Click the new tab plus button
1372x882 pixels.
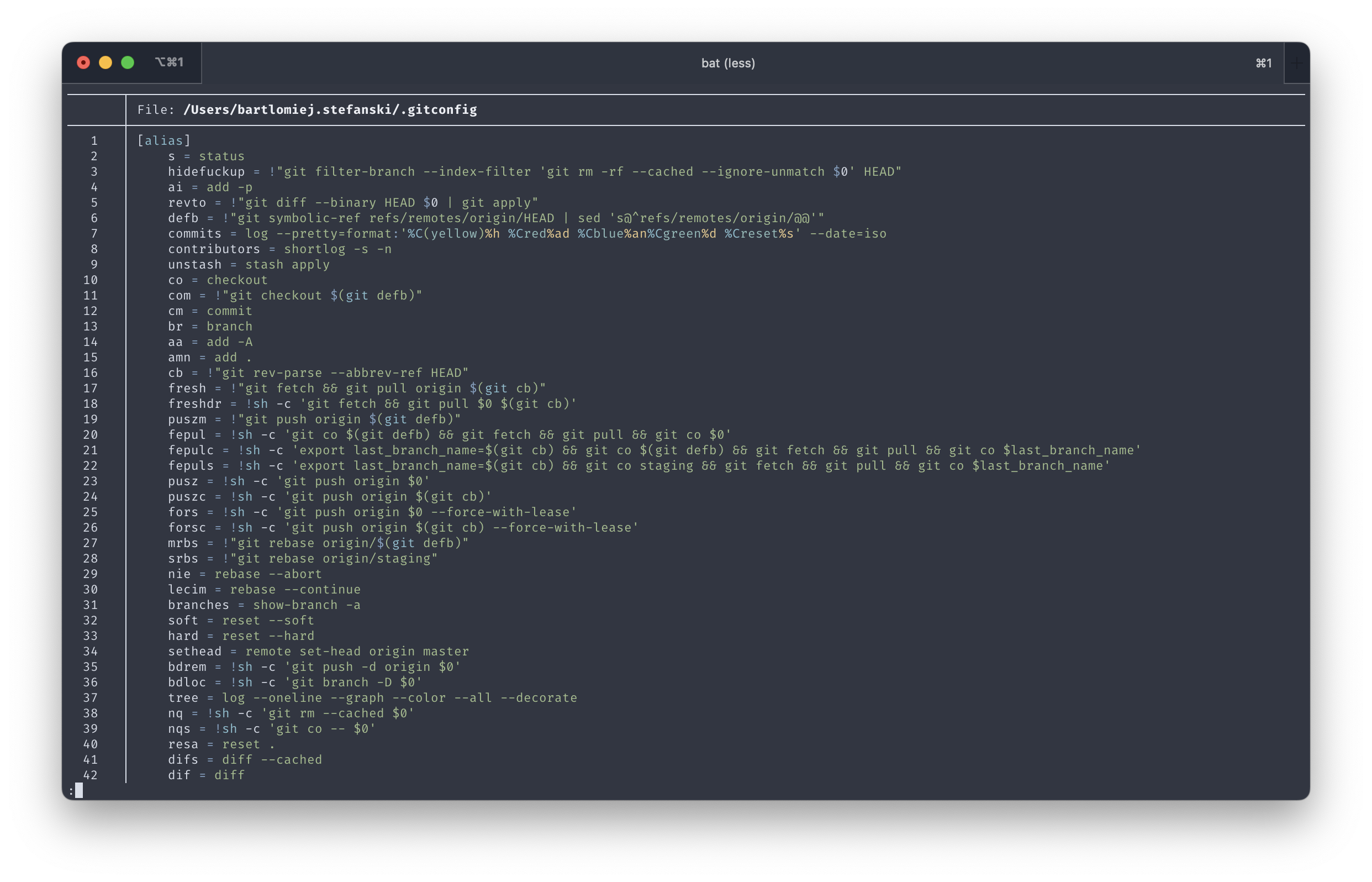[1296, 63]
